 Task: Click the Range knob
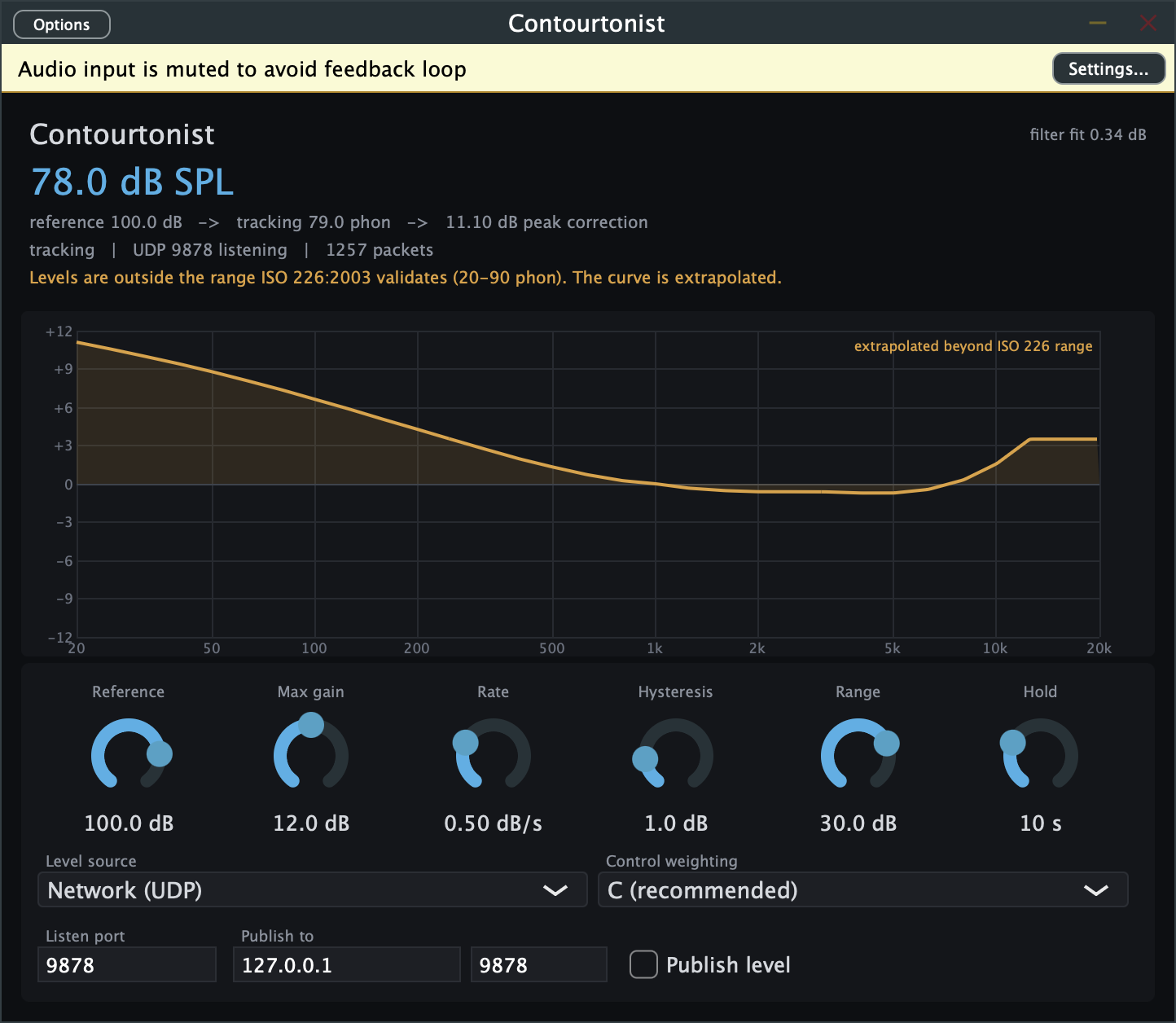[858, 754]
